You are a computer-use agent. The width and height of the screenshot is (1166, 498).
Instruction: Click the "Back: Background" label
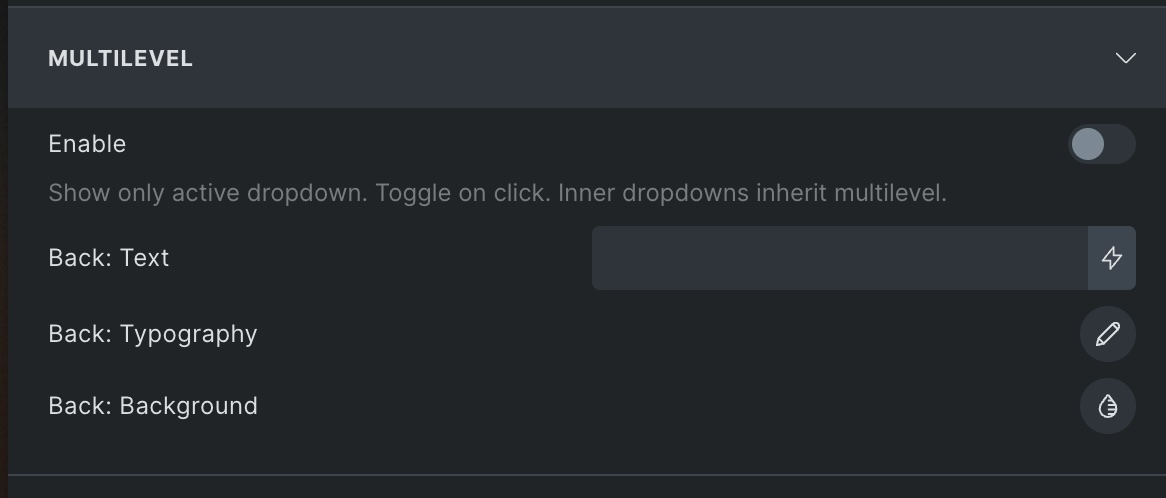(152, 406)
